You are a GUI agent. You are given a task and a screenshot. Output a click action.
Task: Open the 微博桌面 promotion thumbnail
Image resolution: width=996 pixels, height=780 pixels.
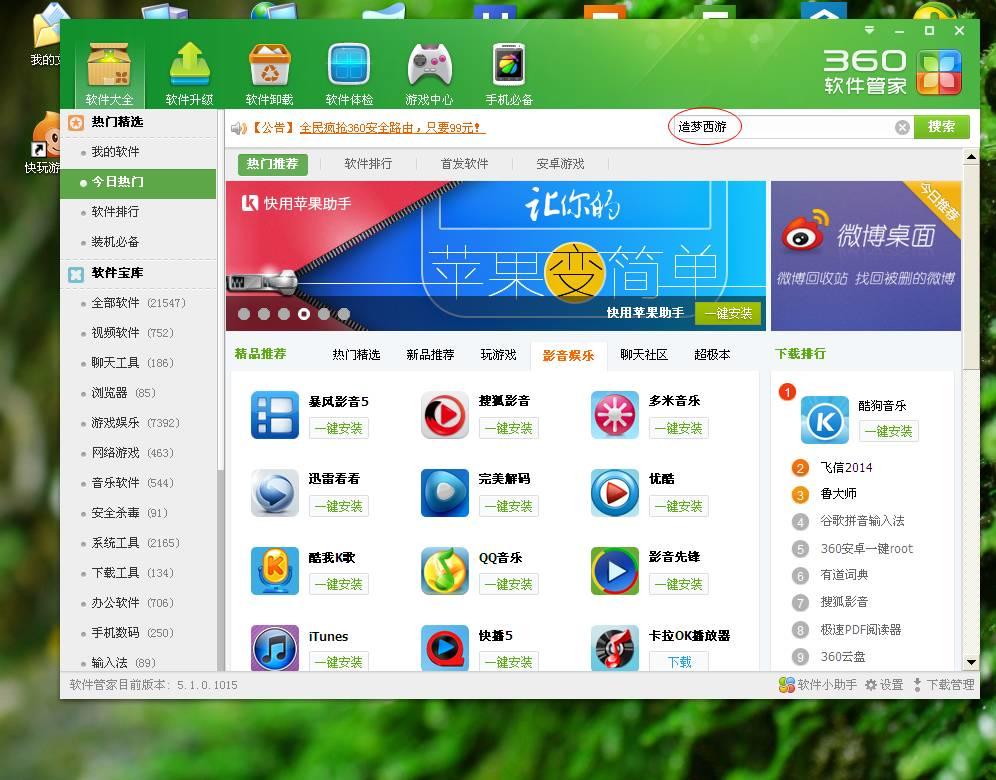point(866,256)
